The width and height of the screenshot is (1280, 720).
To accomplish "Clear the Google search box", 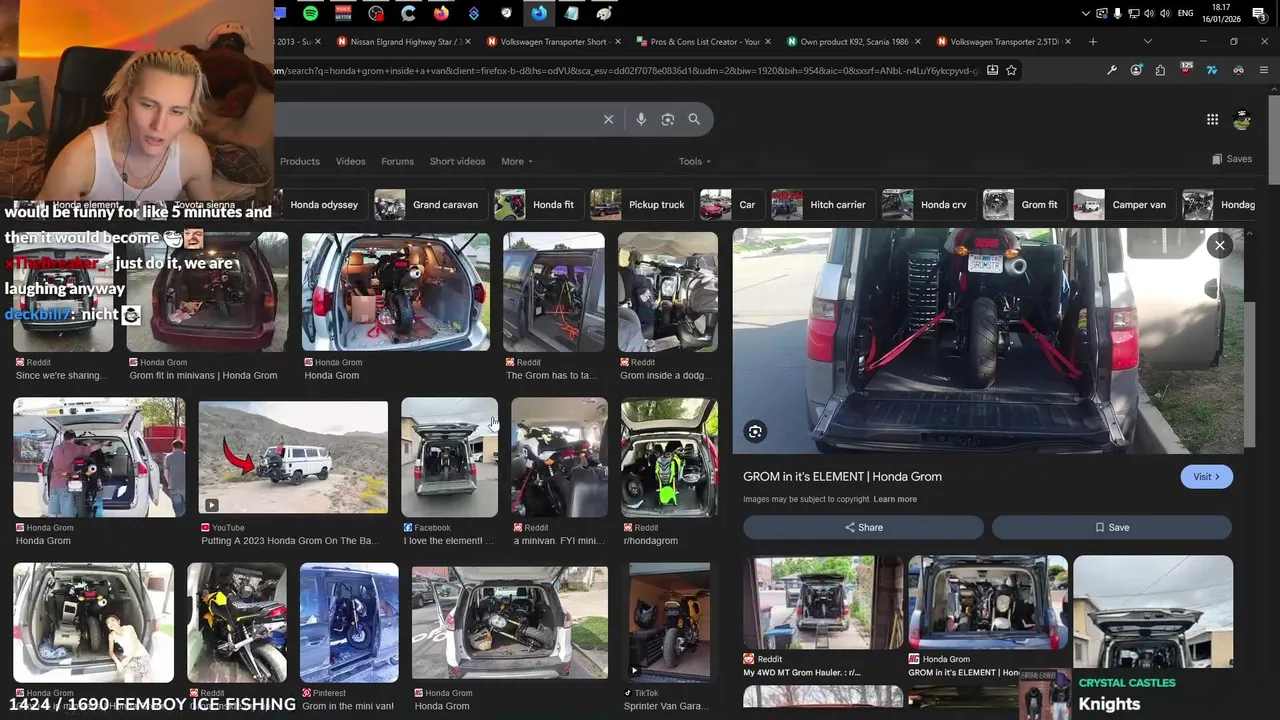I will pyautogui.click(x=608, y=119).
